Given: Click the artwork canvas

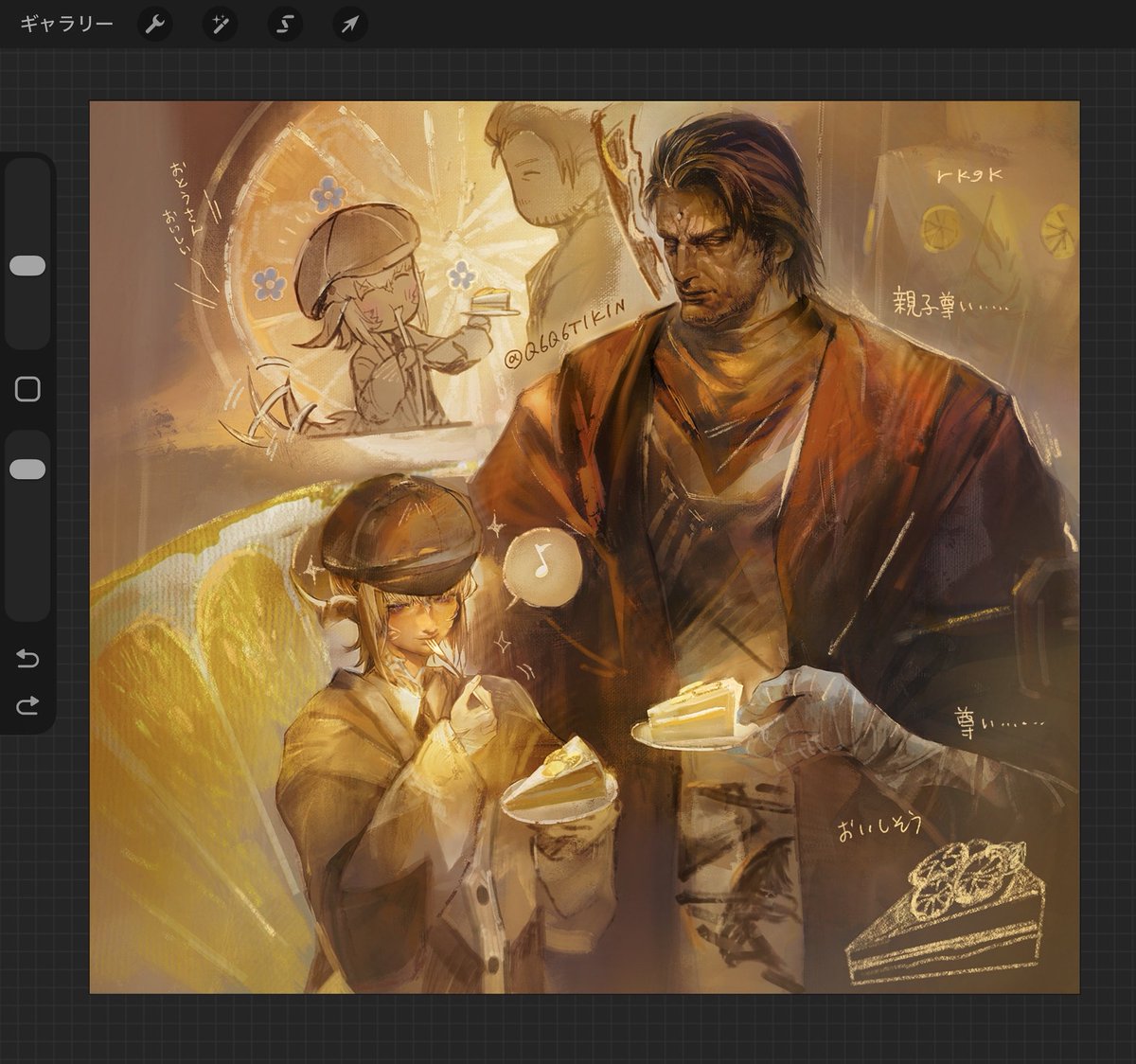Looking at the screenshot, I should [584, 547].
